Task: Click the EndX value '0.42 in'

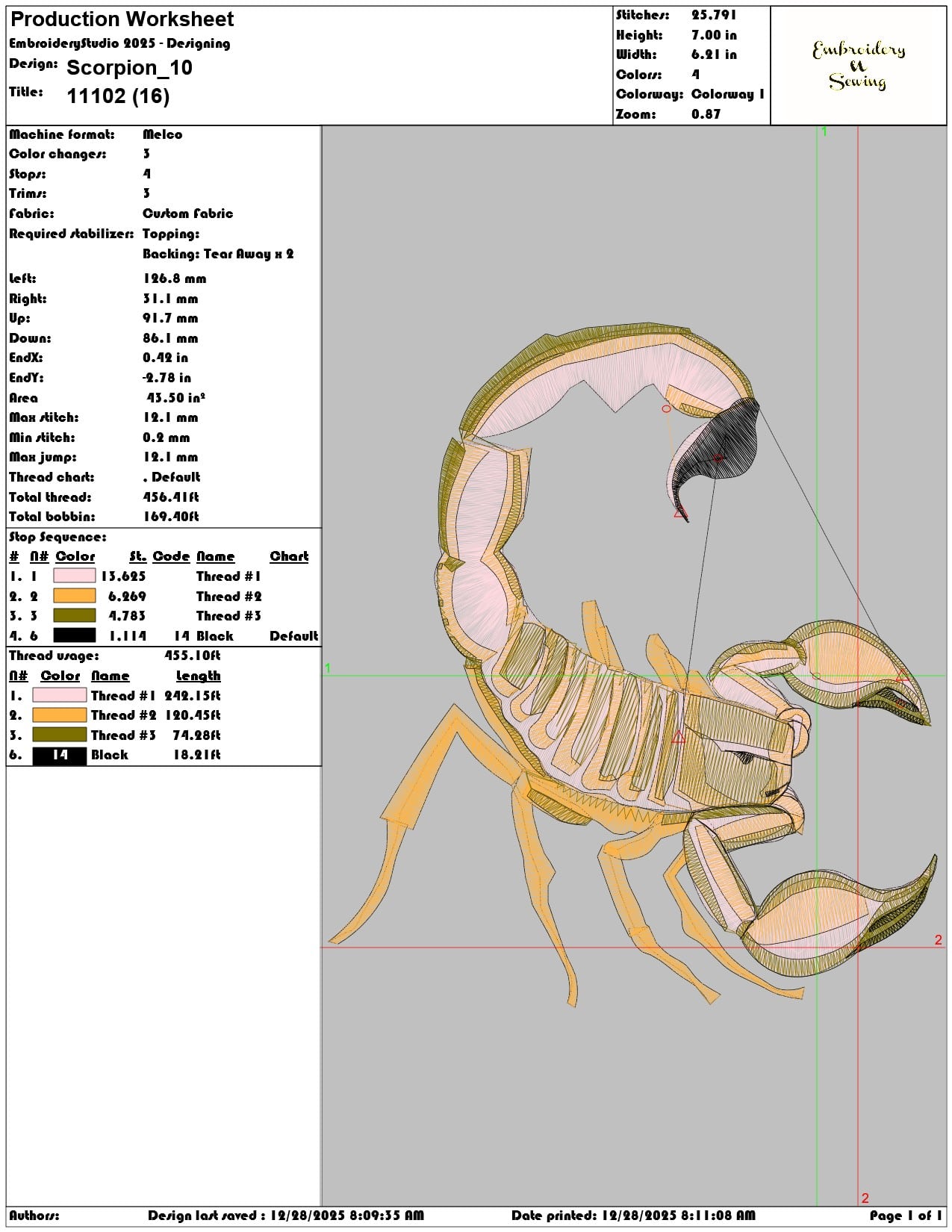Action: (166, 358)
